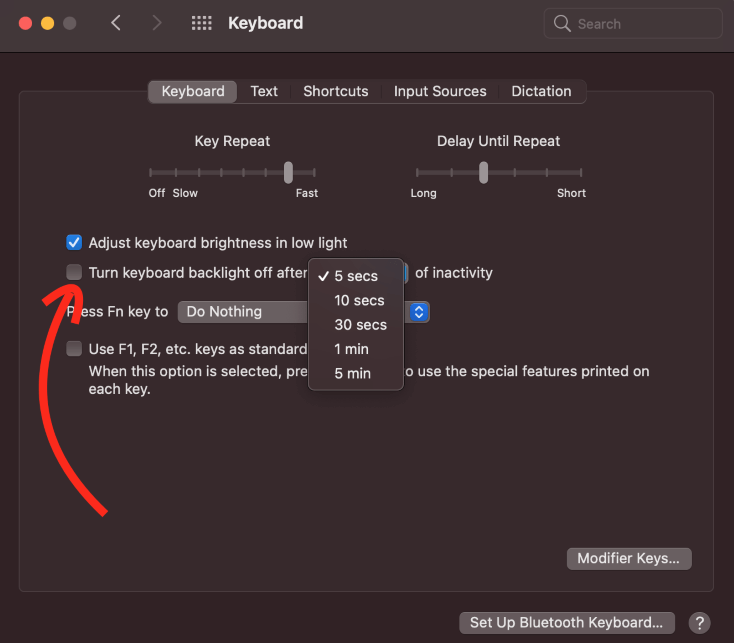Screen dimensions: 734x643
Task: Go to the Dictation tab
Action: (x=541, y=91)
